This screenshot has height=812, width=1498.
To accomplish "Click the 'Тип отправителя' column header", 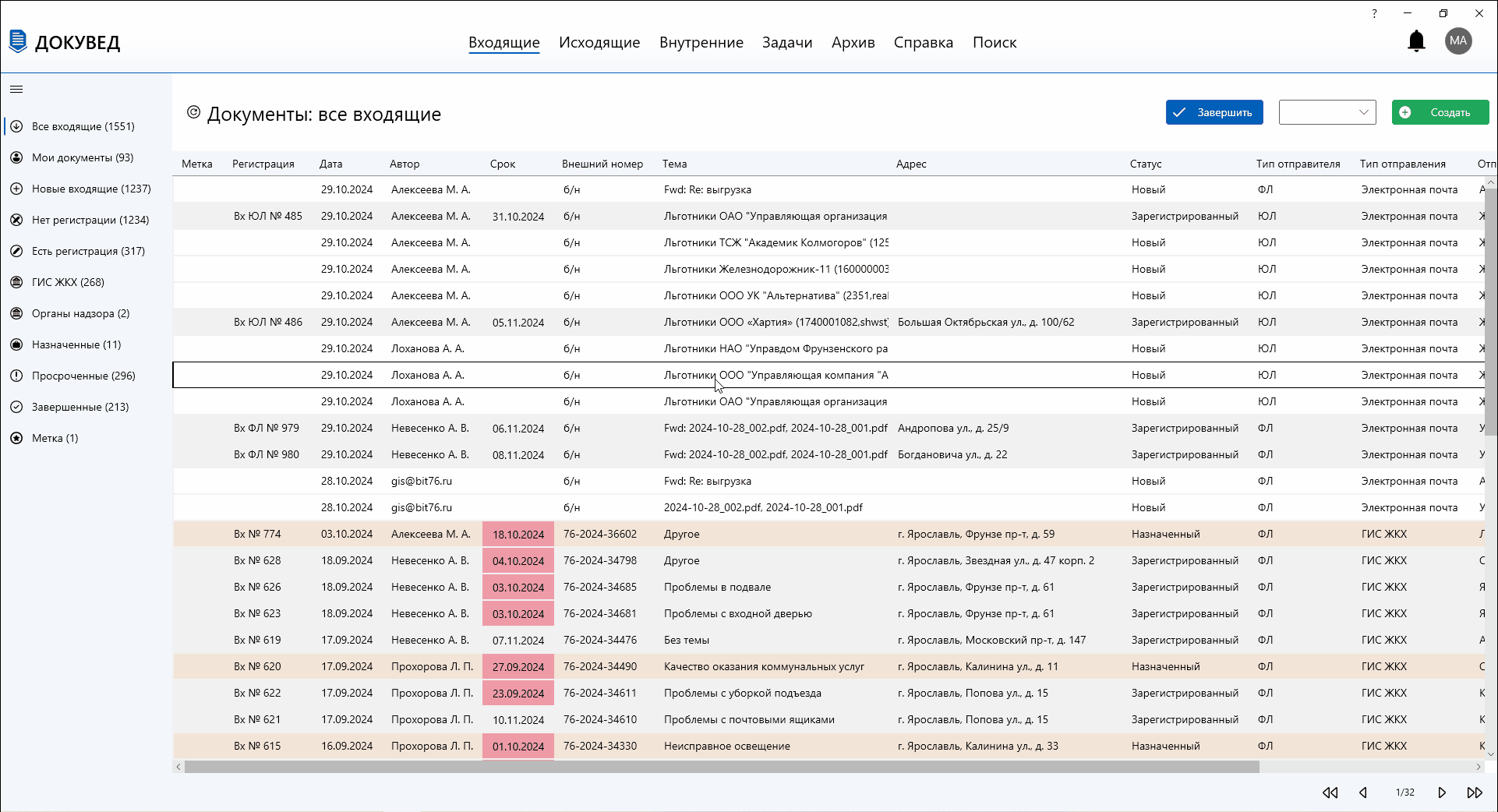I will pyautogui.click(x=1298, y=164).
